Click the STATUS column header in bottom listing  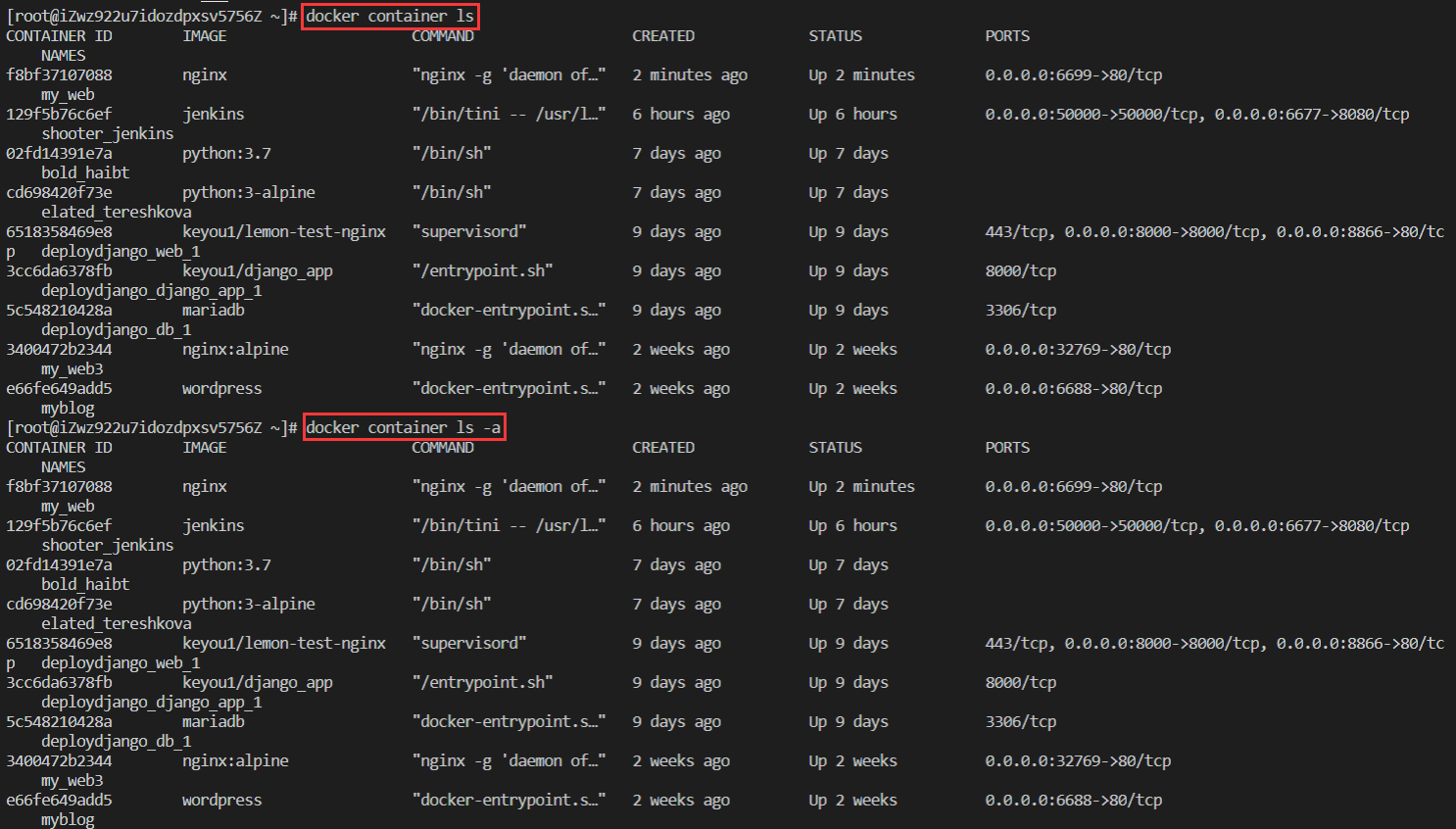click(x=835, y=448)
